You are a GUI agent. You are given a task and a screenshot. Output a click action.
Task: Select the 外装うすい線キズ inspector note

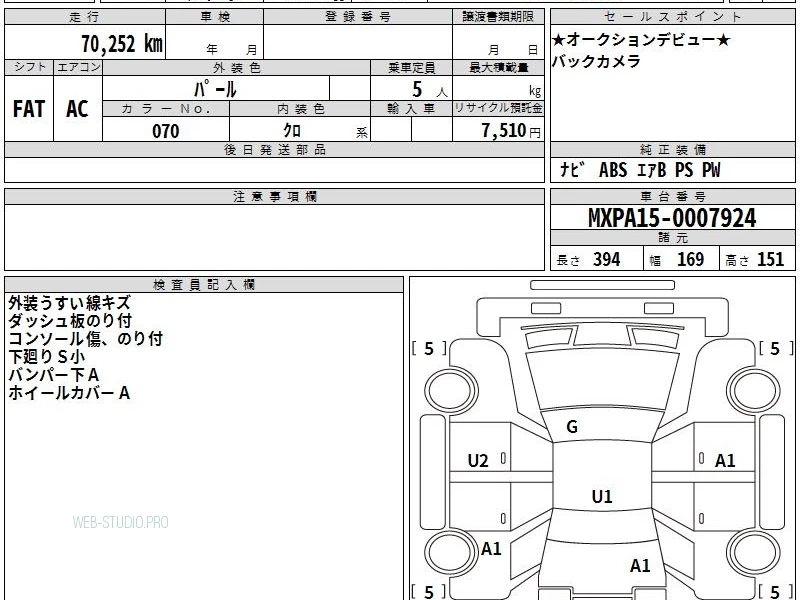pos(69,303)
